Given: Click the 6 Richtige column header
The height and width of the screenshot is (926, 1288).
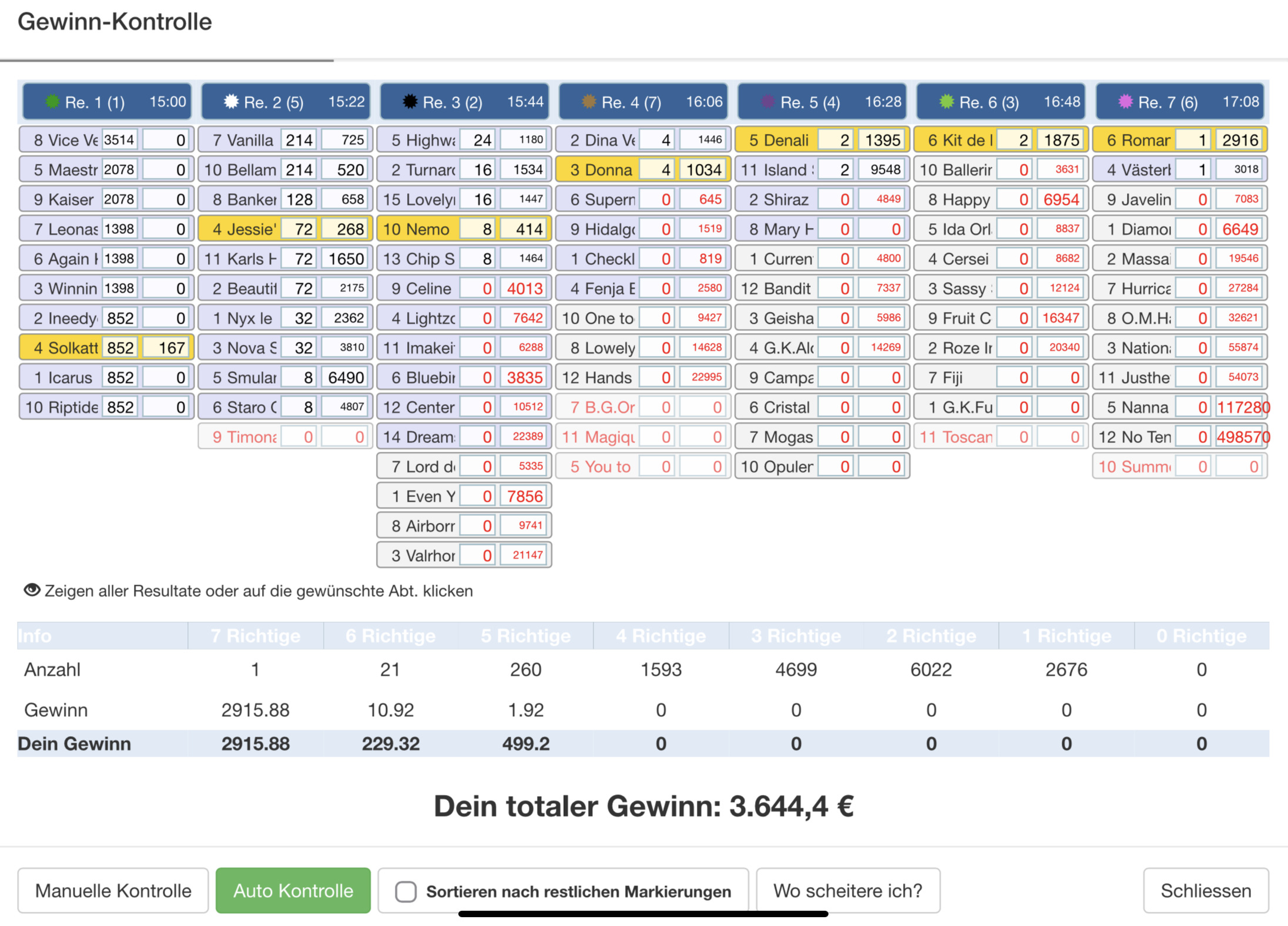Looking at the screenshot, I should click(x=391, y=636).
